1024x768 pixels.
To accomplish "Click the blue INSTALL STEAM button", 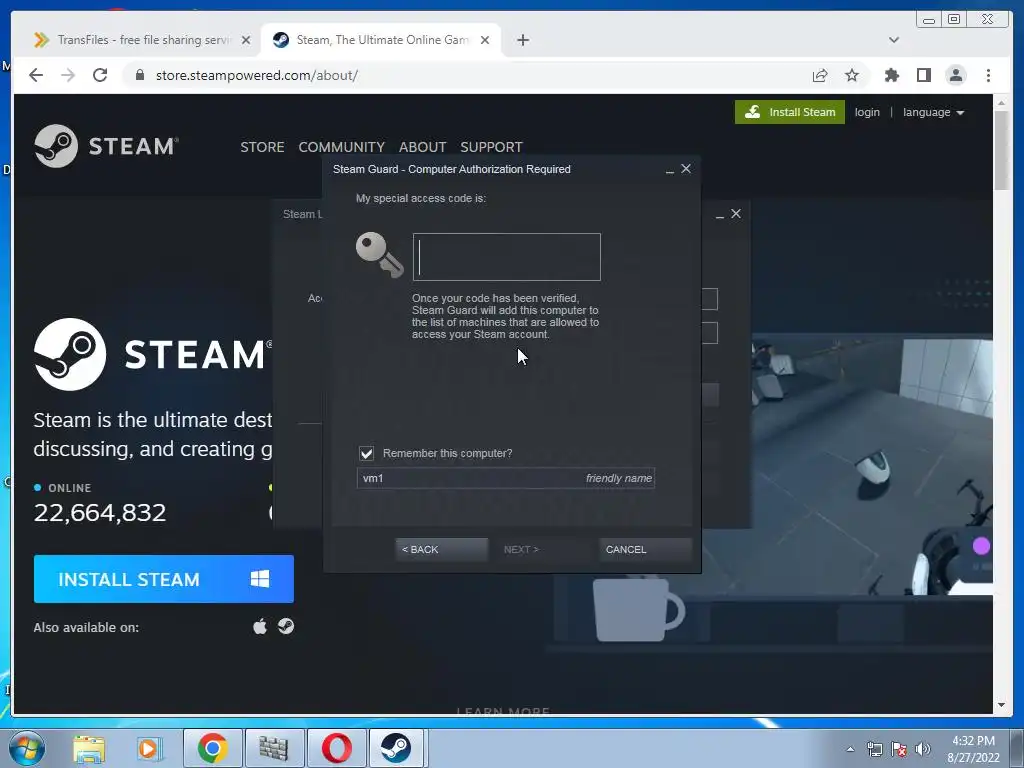I will click(x=164, y=579).
